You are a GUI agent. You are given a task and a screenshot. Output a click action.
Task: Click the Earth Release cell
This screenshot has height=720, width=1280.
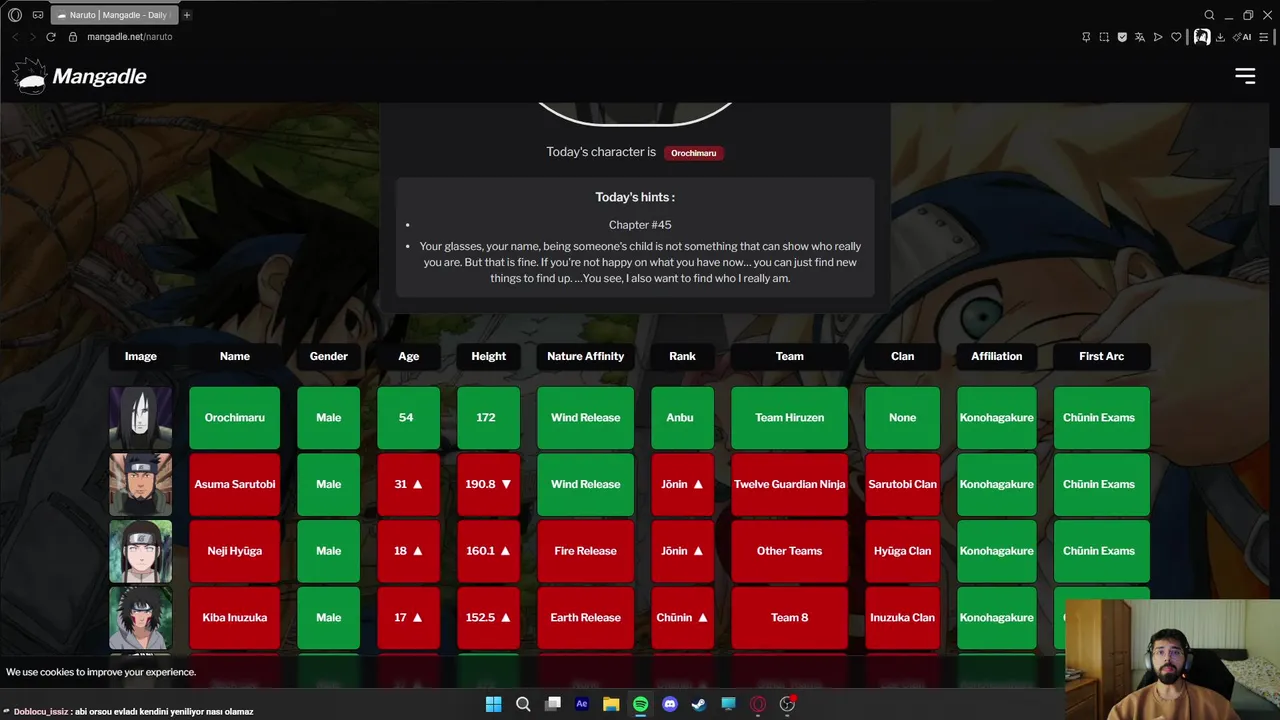[585, 618]
